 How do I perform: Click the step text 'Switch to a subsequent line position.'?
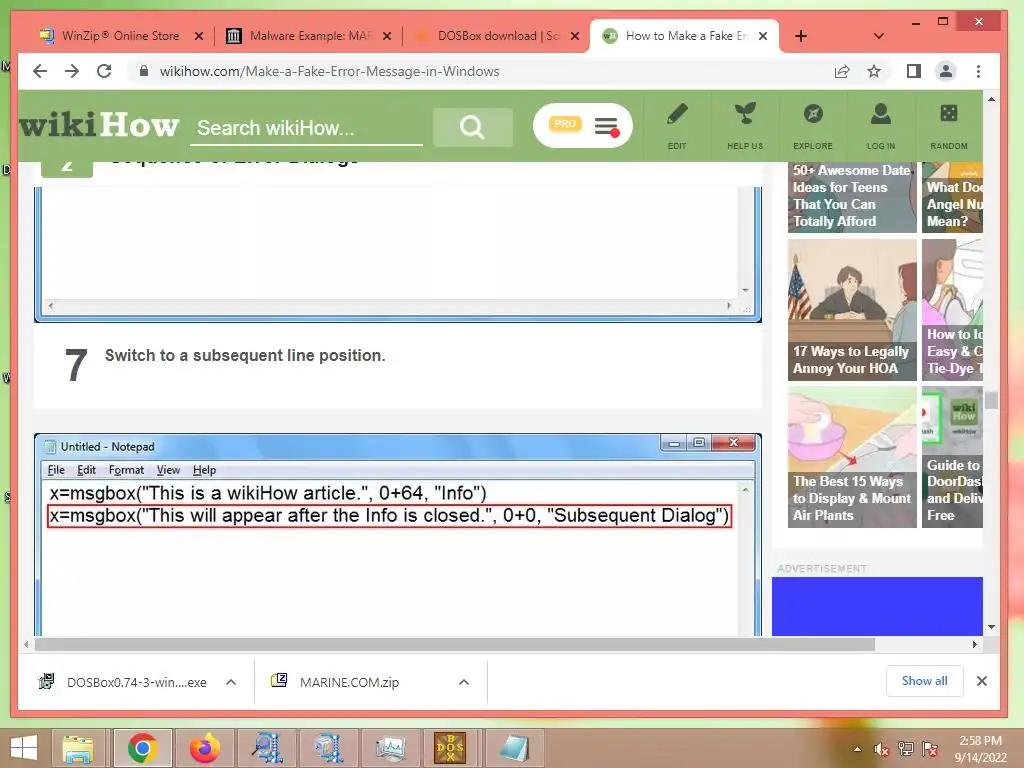pyautogui.click(x=245, y=355)
